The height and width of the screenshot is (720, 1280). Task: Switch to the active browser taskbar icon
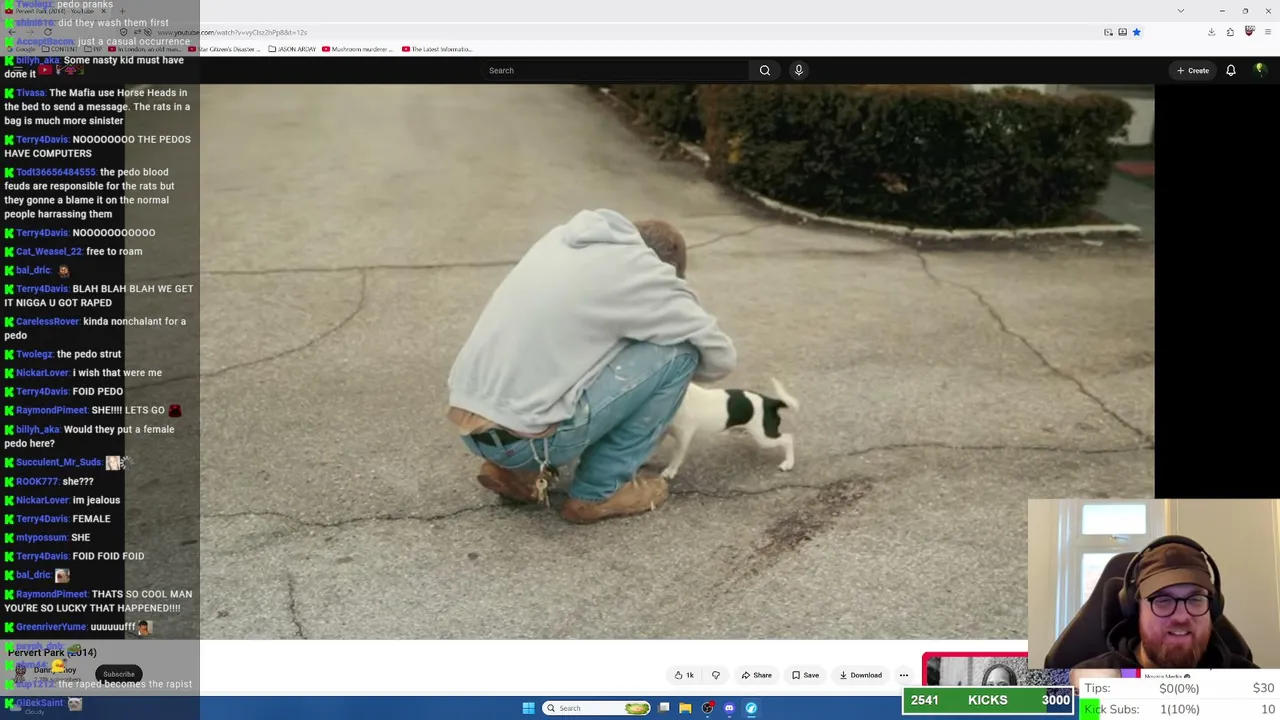coord(751,708)
